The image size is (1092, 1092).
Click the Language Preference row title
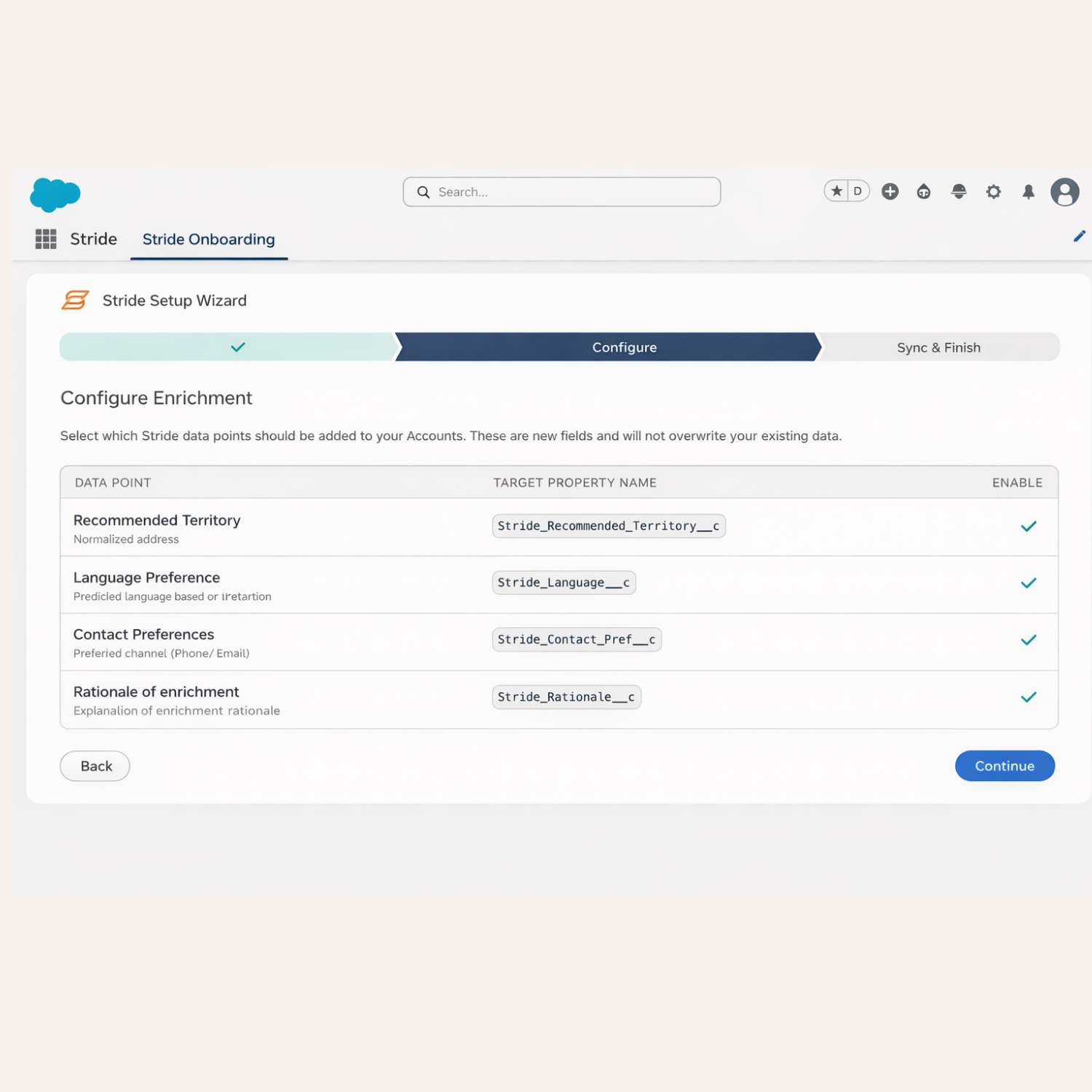click(147, 577)
